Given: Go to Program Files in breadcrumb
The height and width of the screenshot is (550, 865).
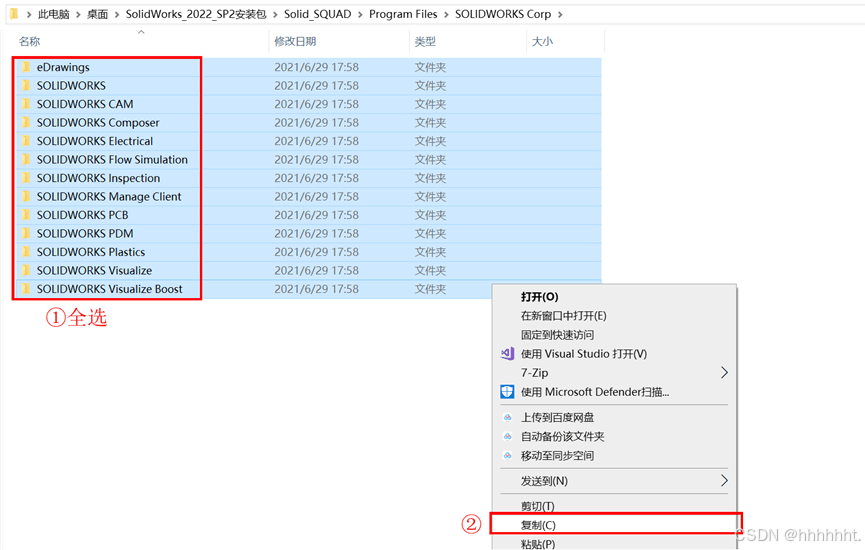Looking at the screenshot, I should (x=403, y=14).
